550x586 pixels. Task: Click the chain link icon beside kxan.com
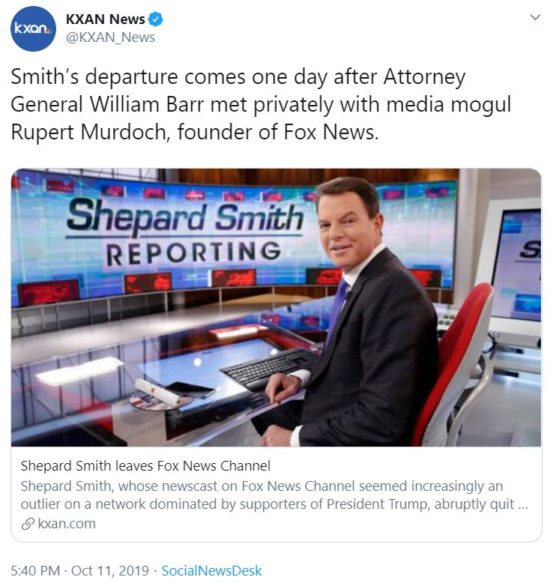click(x=28, y=524)
